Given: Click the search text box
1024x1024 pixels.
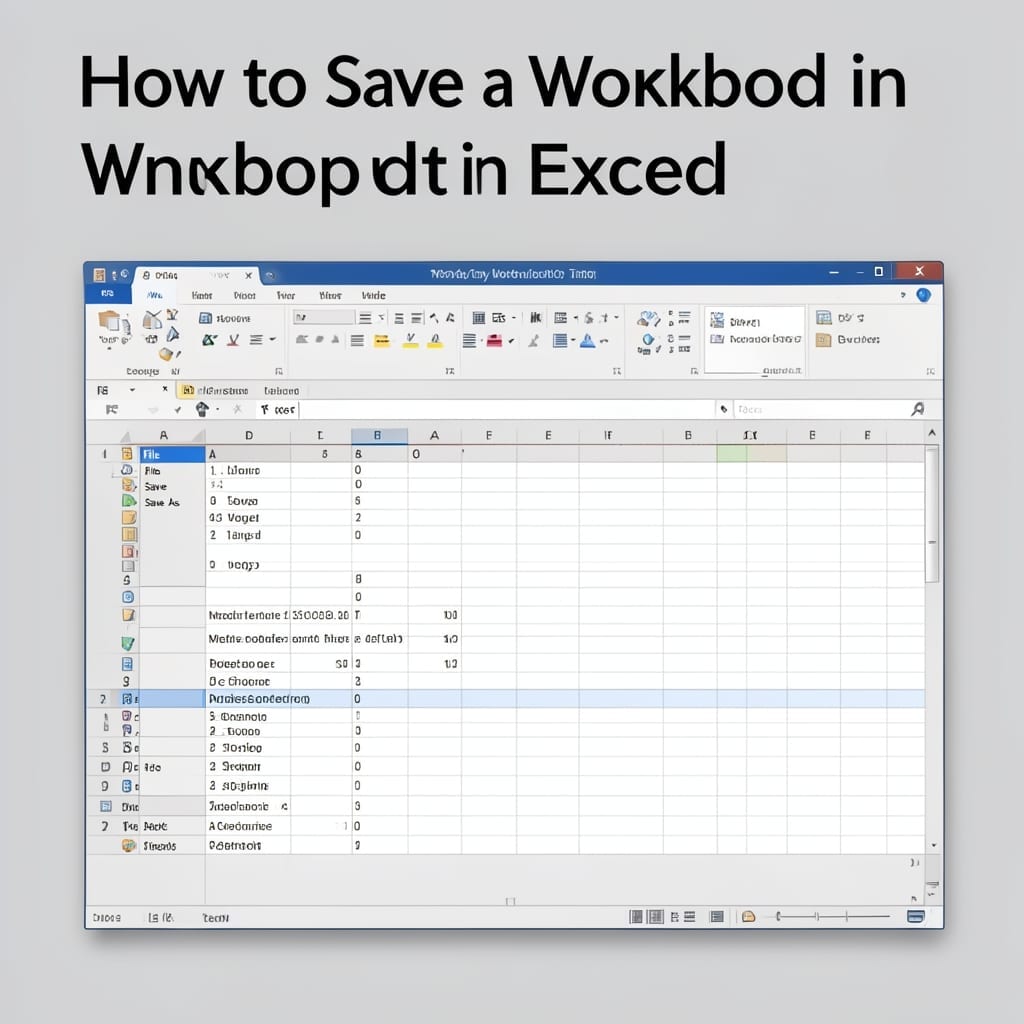Looking at the screenshot, I should point(820,409).
